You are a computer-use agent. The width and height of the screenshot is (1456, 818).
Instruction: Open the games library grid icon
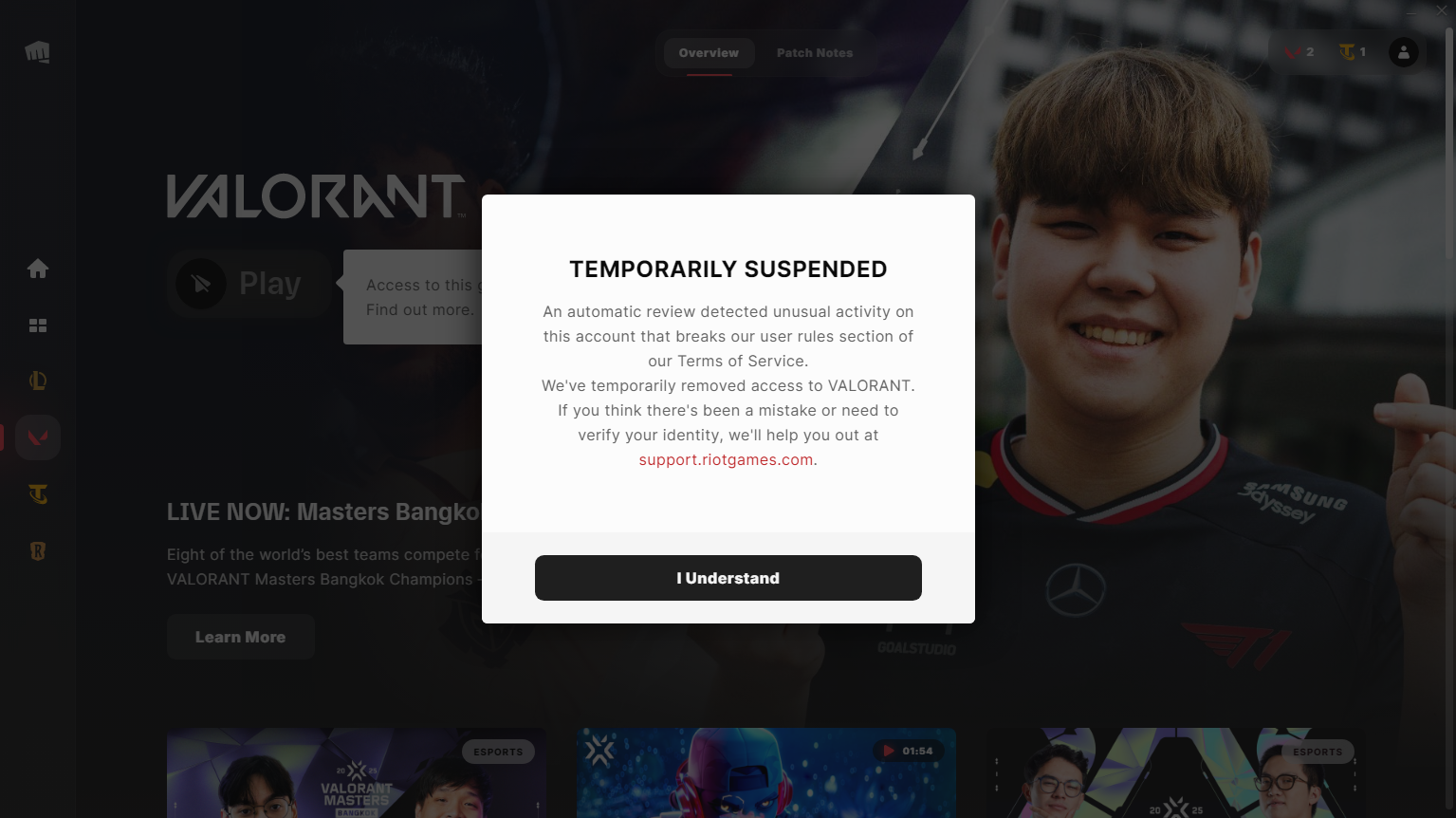pyautogui.click(x=38, y=325)
